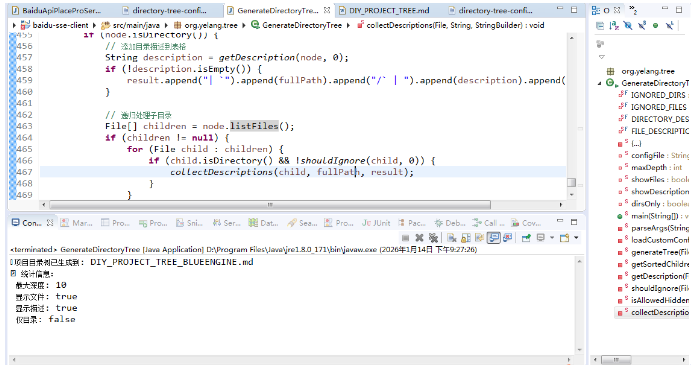Click the Terminate icon in Console toolbar
The height and width of the screenshot is (376, 697).
[405, 238]
